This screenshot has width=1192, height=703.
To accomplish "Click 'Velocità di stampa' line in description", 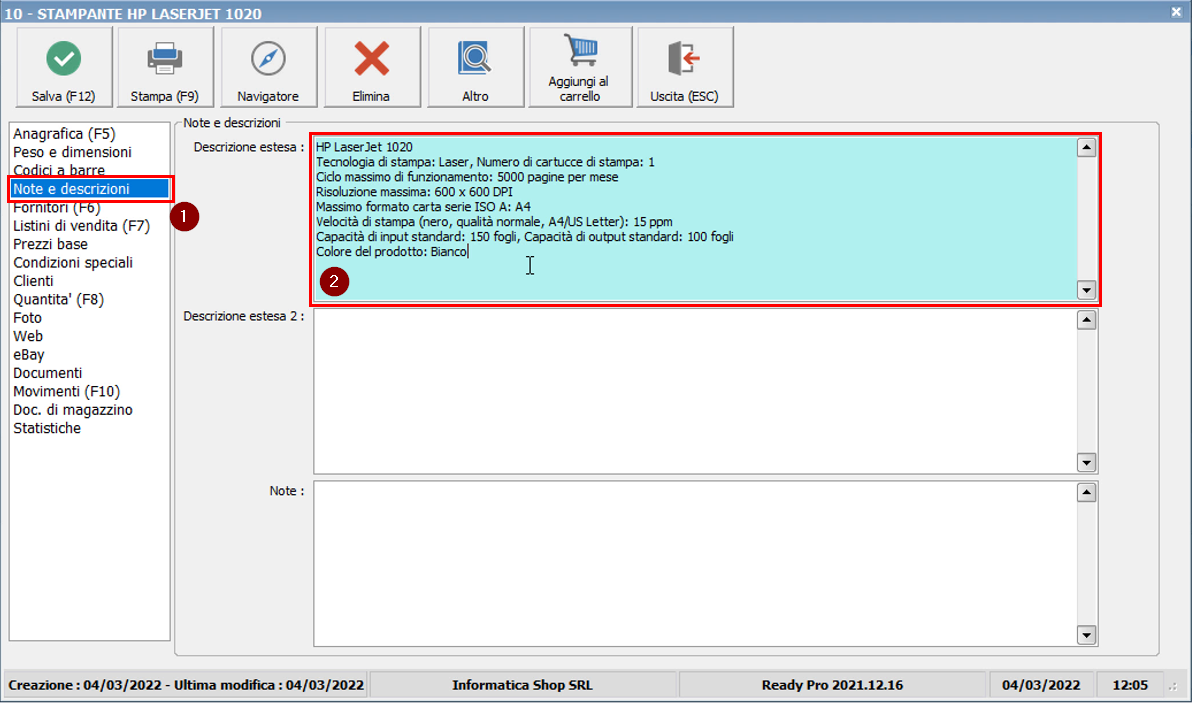I will 494,222.
